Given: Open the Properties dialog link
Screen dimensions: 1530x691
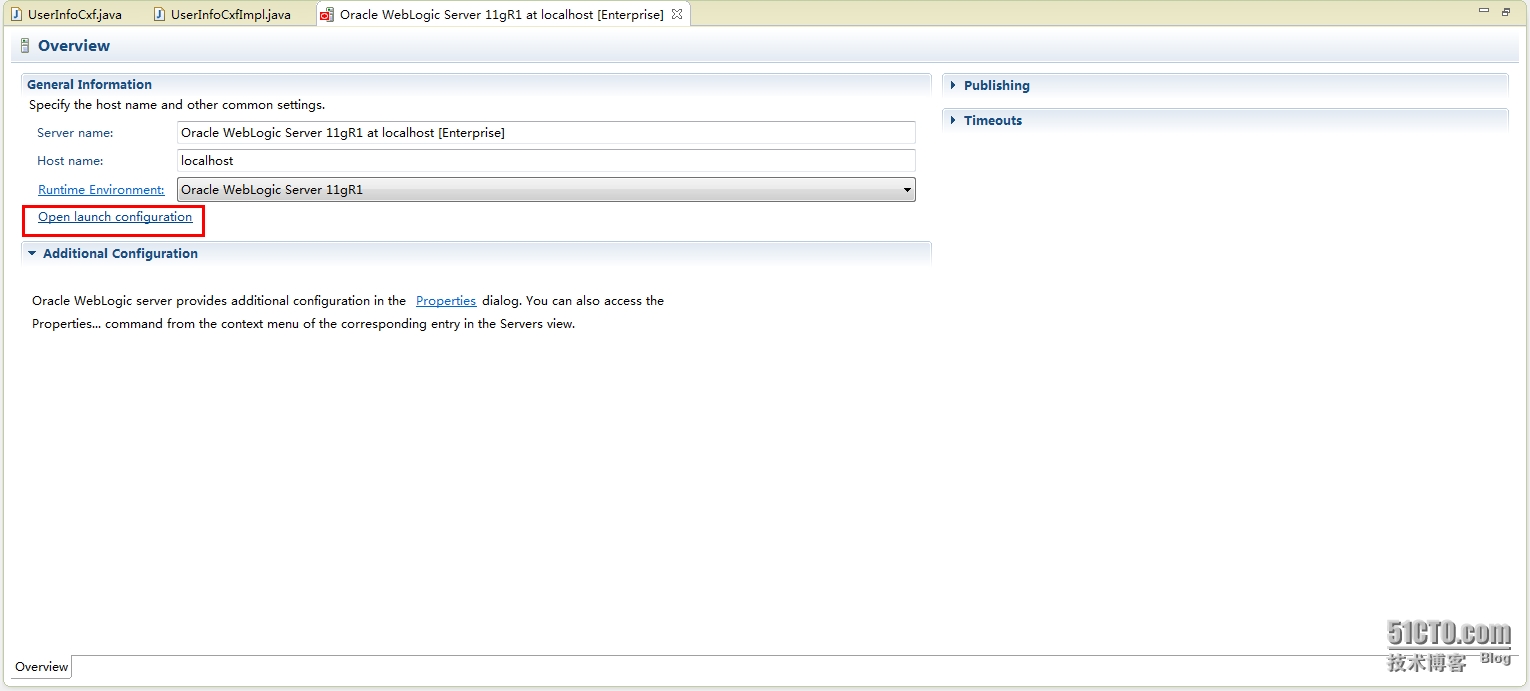Looking at the screenshot, I should tap(446, 300).
